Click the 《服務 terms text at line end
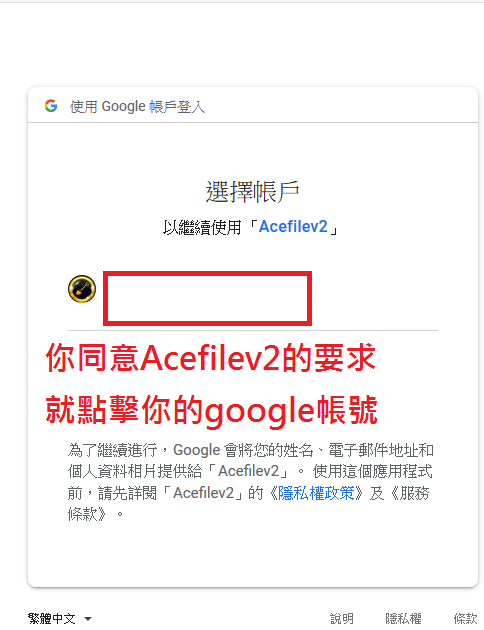Image resolution: width=484 pixels, height=630 pixels. point(409,493)
